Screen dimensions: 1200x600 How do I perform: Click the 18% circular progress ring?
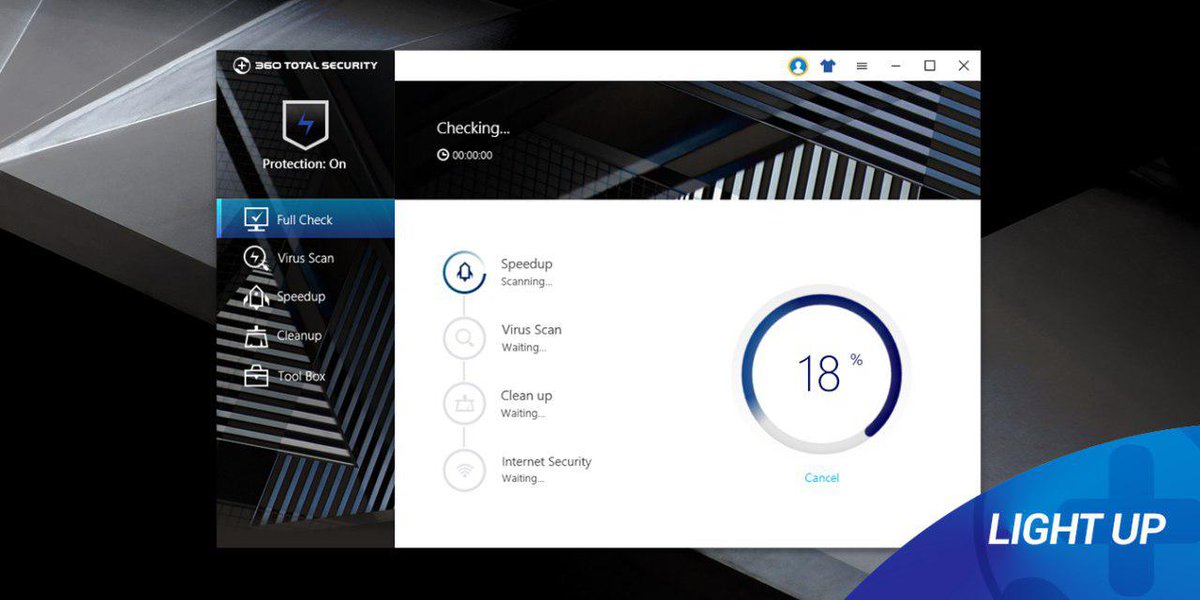[x=821, y=372]
